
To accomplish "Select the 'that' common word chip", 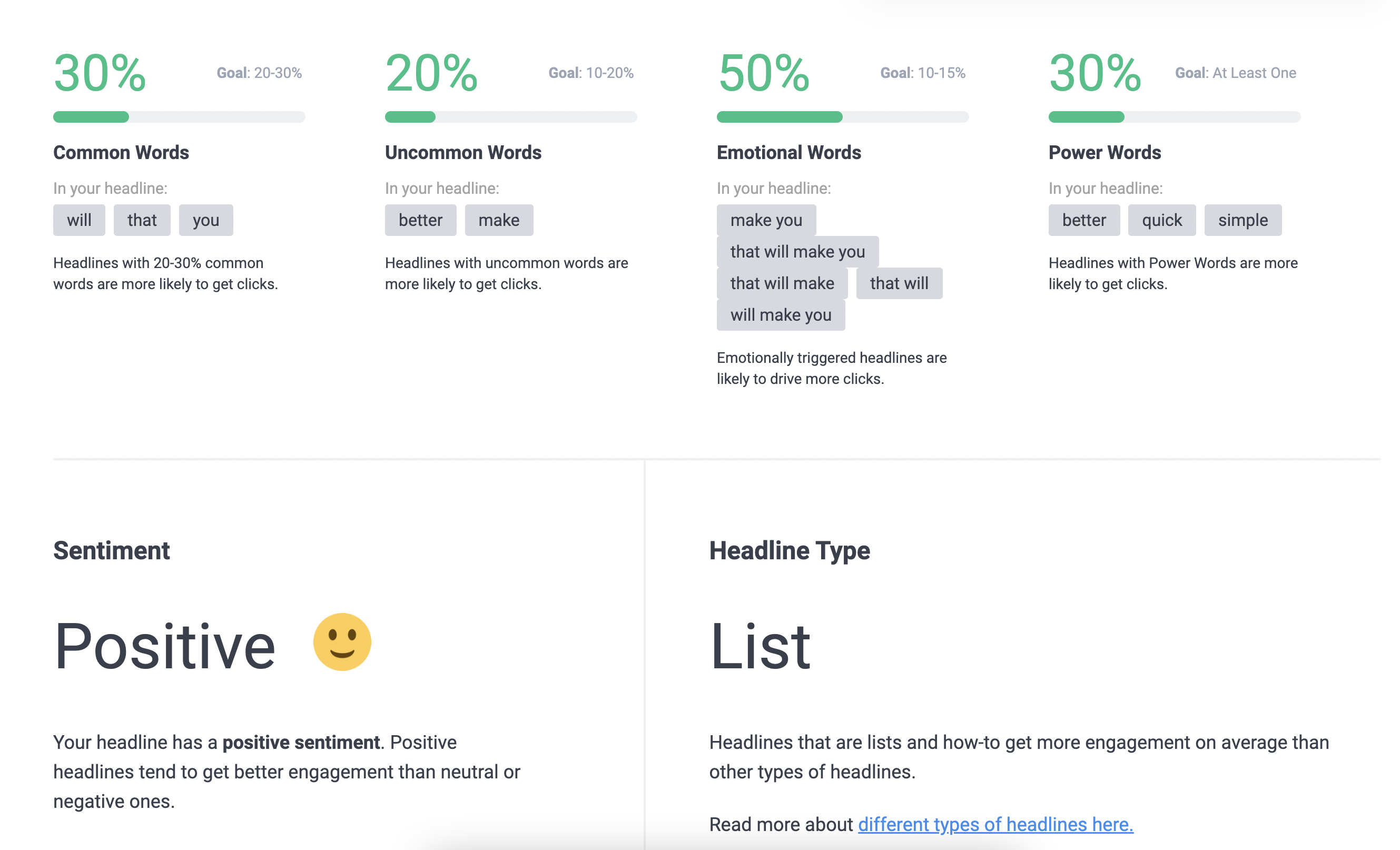I will 142,220.
